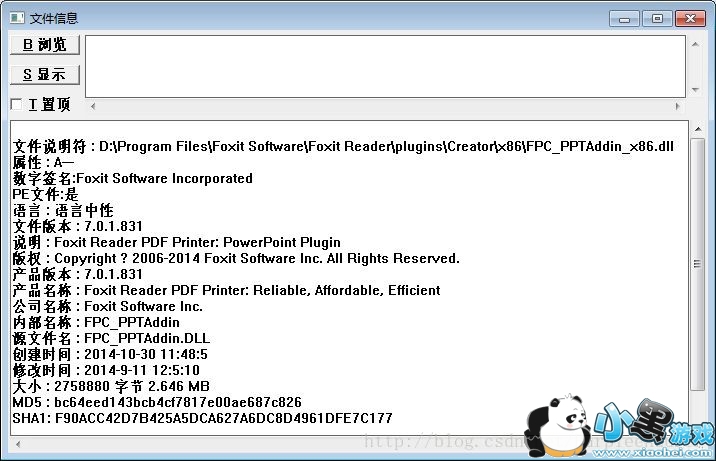Viewport: 716px width, 461px height.
Task: Click the info panel vertical scrollbar thumb
Action: (x=698, y=264)
